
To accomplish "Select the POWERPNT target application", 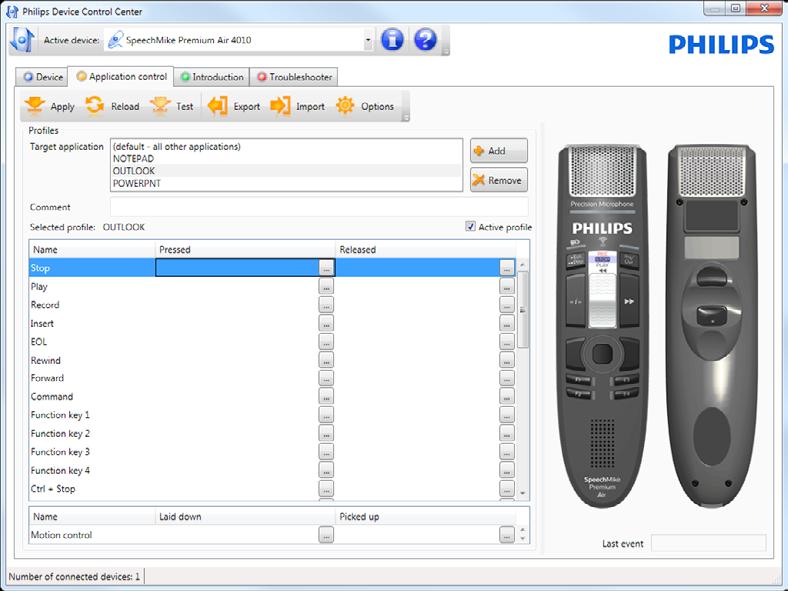I will 286,183.
